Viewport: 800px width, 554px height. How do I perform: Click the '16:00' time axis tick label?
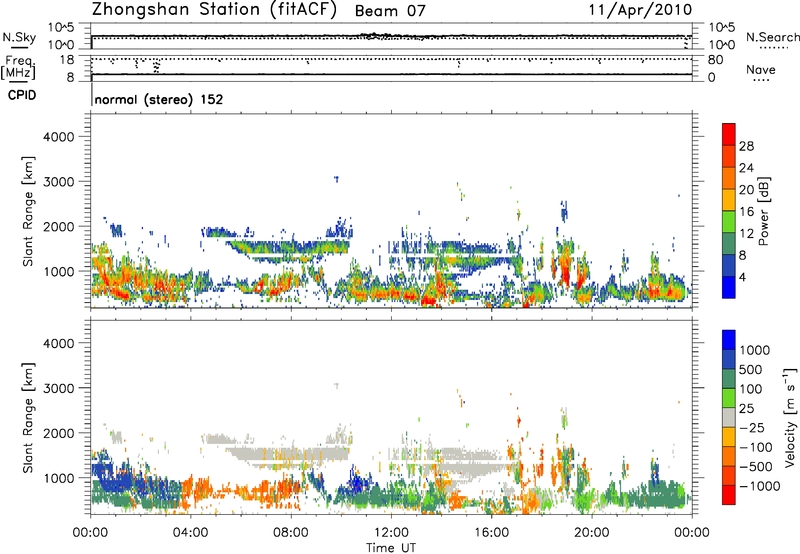[x=491, y=533]
